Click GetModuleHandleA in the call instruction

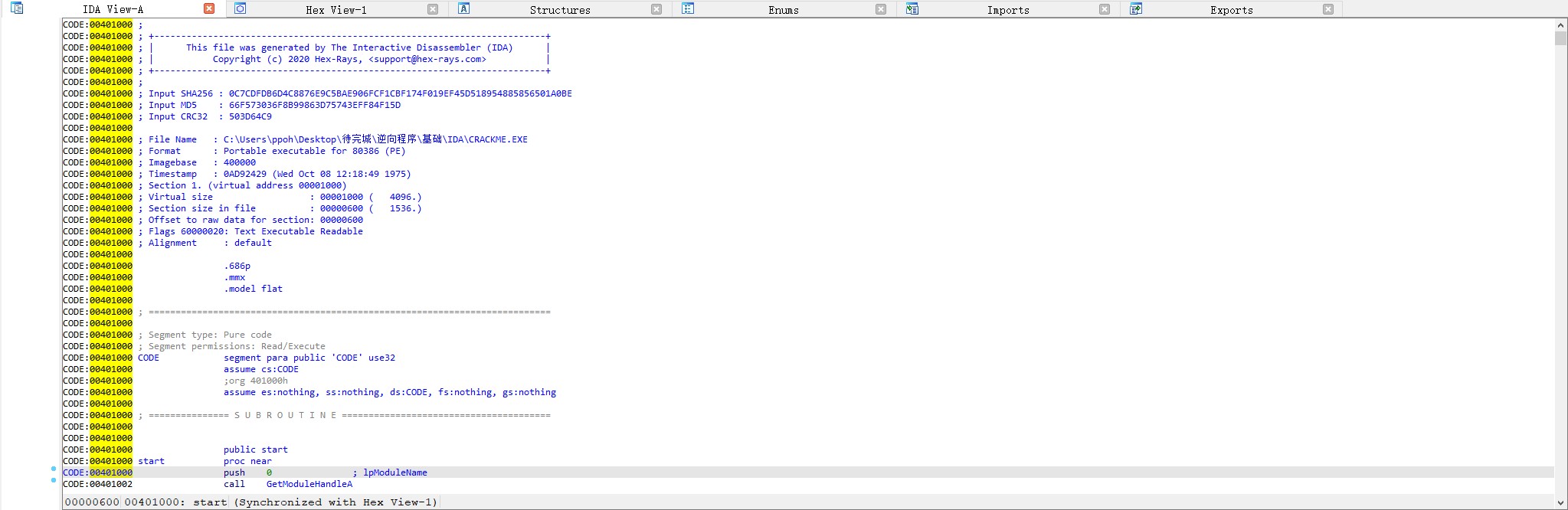click(x=309, y=484)
